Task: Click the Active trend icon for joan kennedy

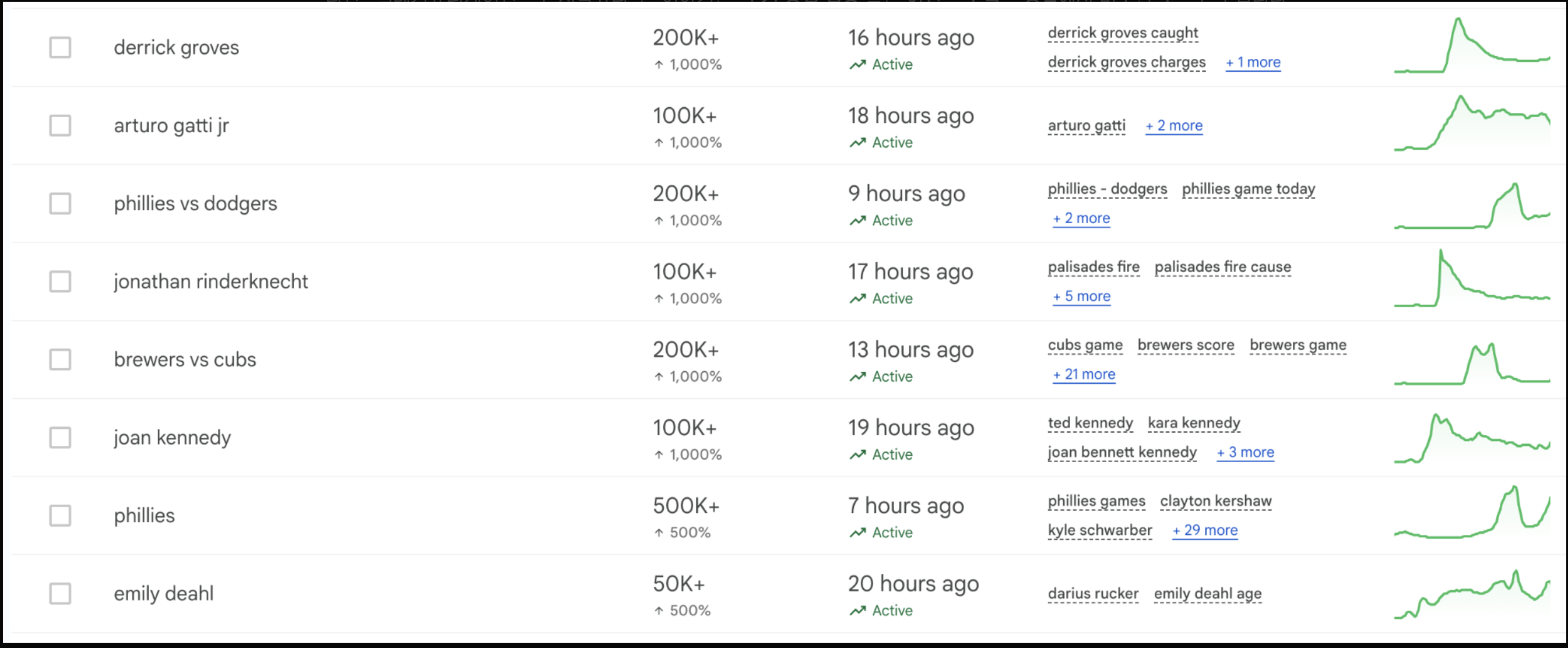Action: click(857, 455)
